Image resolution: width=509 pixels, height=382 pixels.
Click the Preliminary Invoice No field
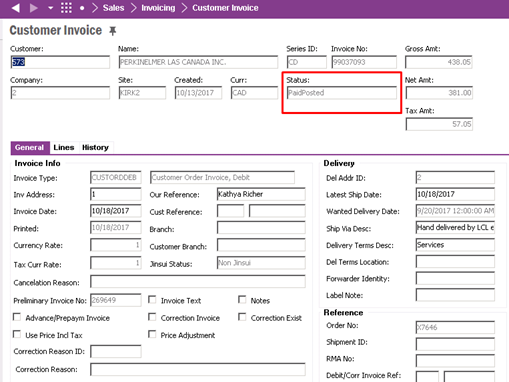[116, 300]
